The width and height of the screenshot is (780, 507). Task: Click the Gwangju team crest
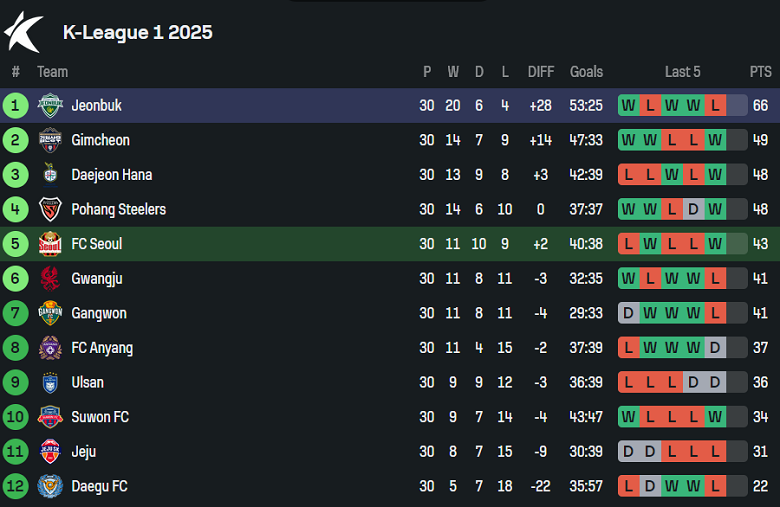click(50, 278)
